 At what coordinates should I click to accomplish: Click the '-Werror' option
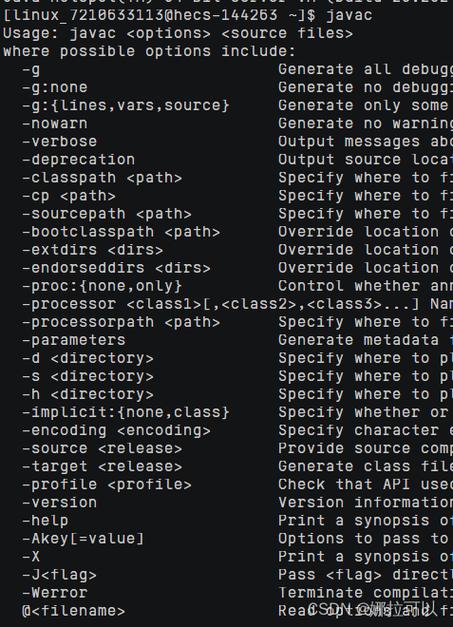pos(55,593)
